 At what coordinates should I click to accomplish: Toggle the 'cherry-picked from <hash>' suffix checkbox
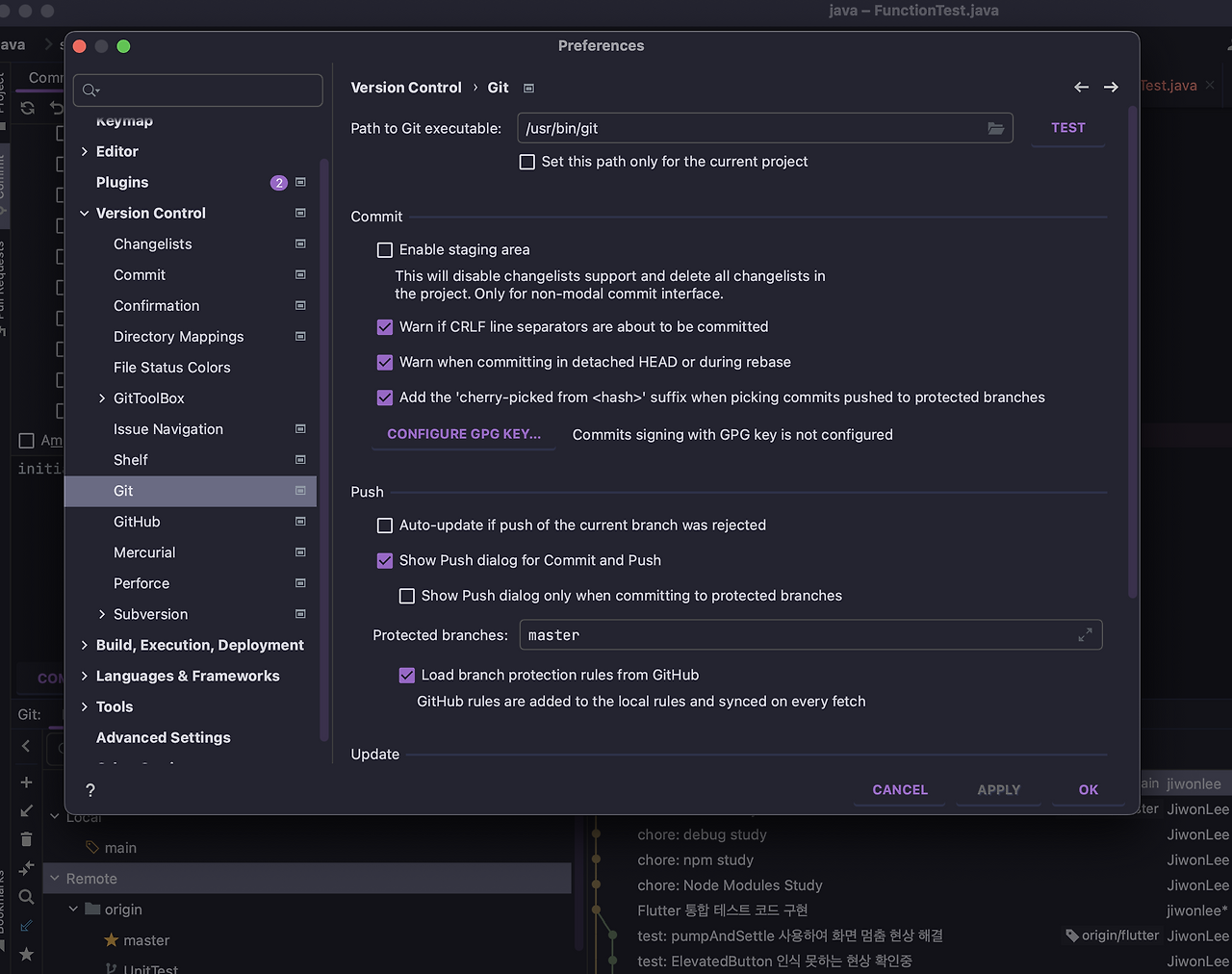[x=385, y=397]
